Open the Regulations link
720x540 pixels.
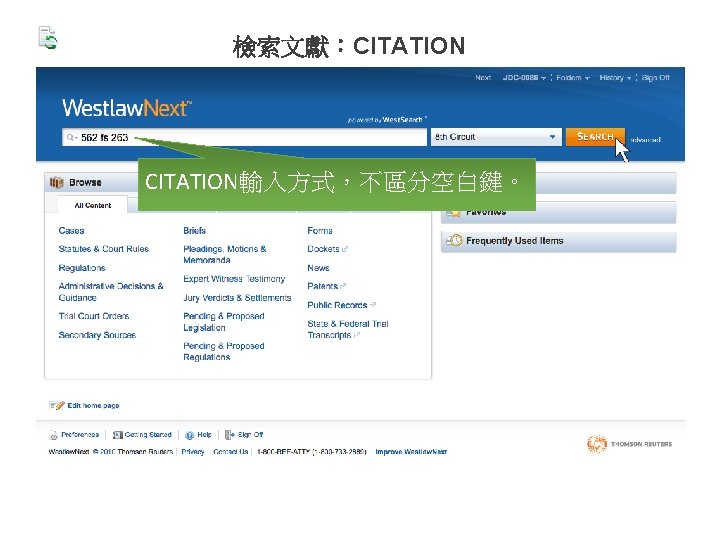pos(82,268)
